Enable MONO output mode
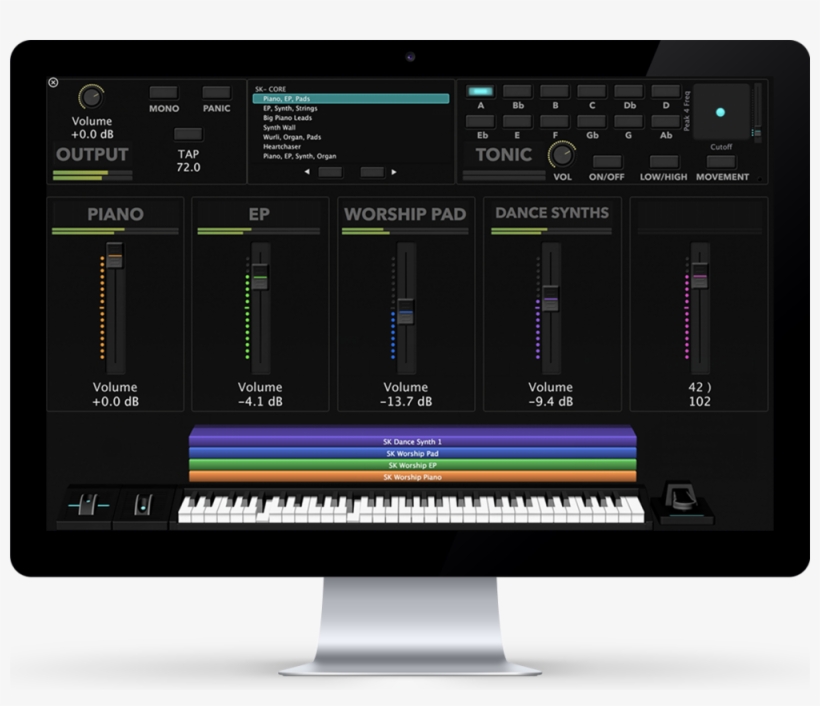The height and width of the screenshot is (706, 820). coord(163,92)
